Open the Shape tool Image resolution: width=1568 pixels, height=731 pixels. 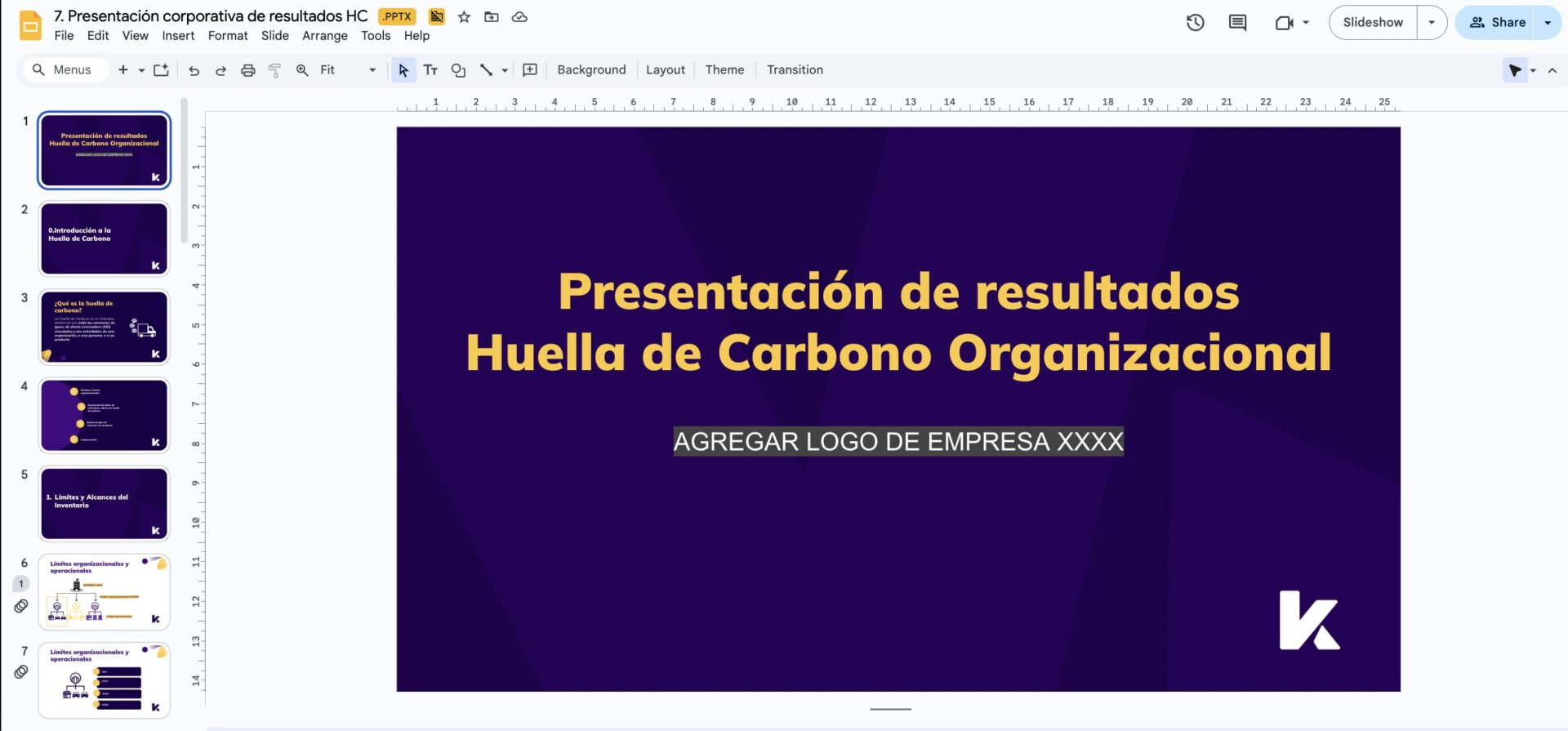[x=458, y=70]
